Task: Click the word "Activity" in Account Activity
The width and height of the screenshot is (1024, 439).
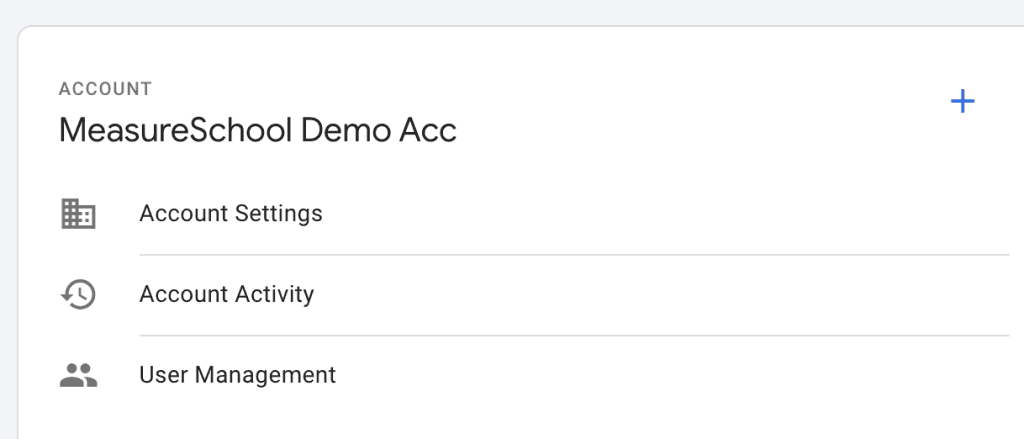Action: click(x=274, y=294)
